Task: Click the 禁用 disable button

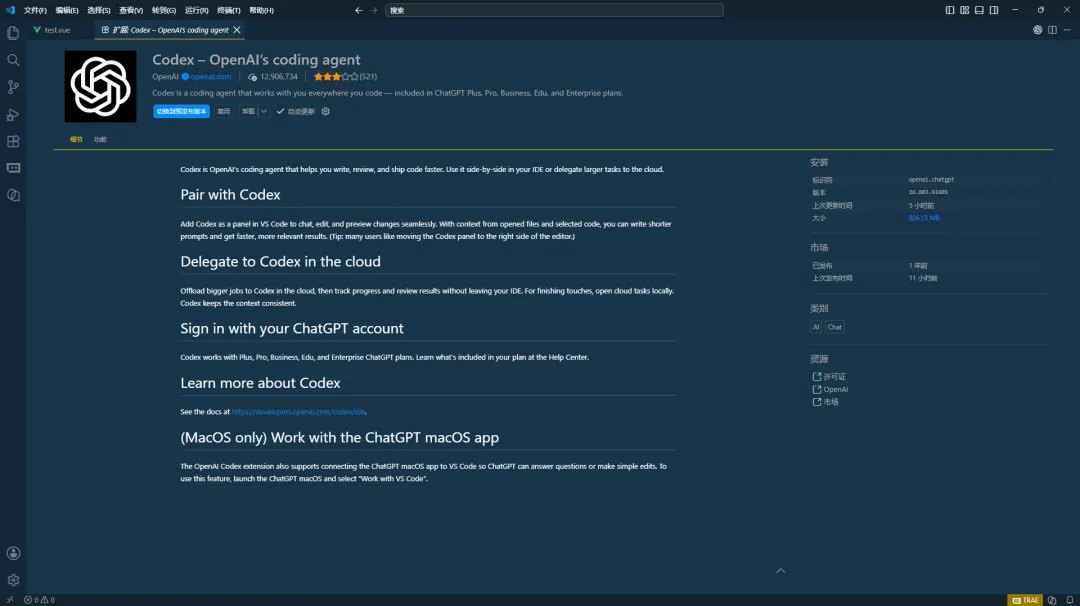Action: 224,111
